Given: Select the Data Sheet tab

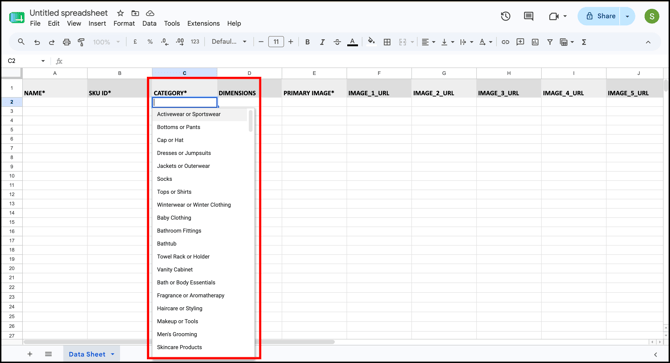Looking at the screenshot, I should (91, 354).
